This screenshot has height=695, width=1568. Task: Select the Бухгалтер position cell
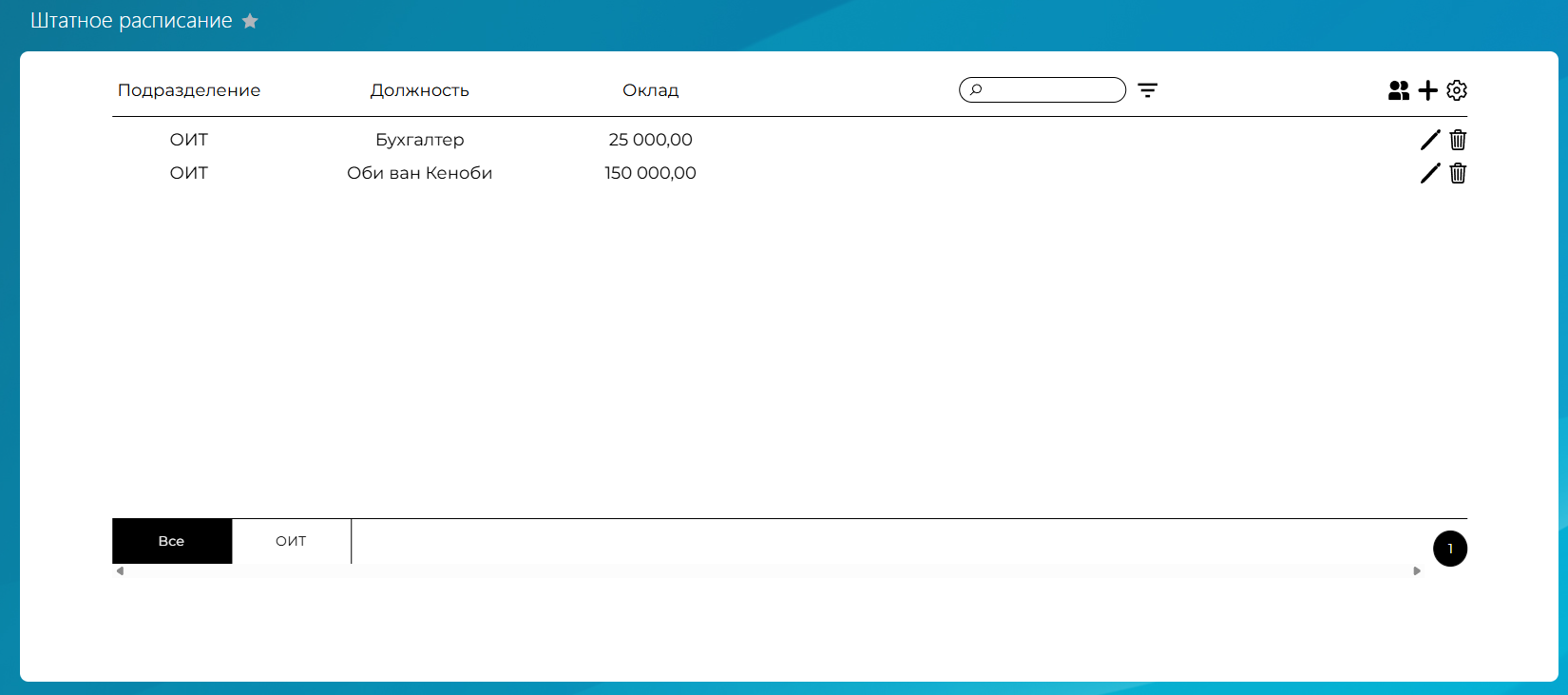pos(420,140)
